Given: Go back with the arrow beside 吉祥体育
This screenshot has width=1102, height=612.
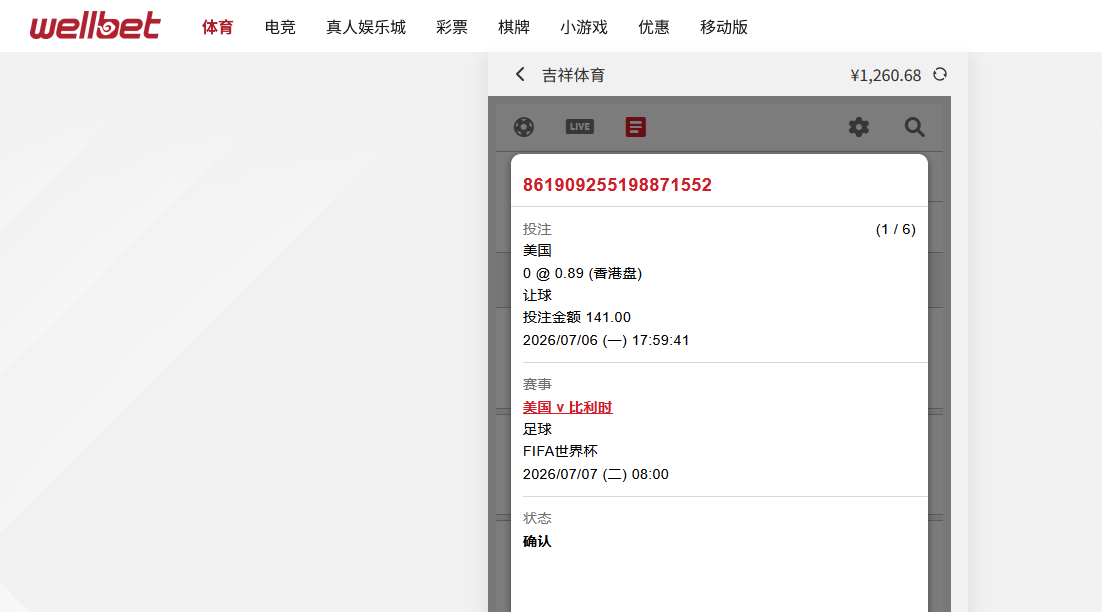Looking at the screenshot, I should 520,74.
